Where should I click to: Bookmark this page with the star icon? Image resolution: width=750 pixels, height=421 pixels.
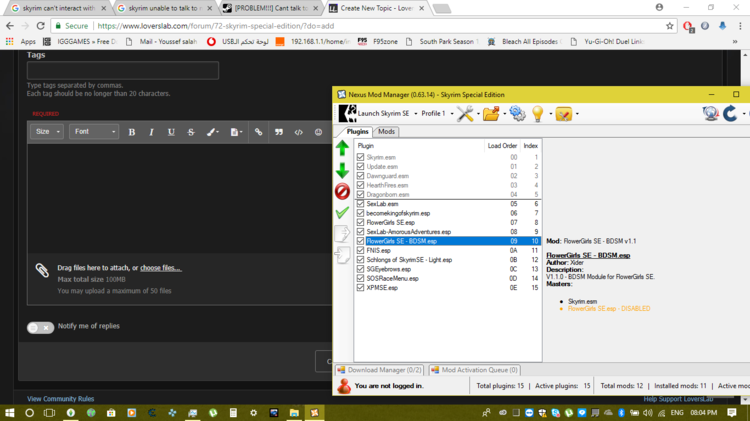[670, 26]
